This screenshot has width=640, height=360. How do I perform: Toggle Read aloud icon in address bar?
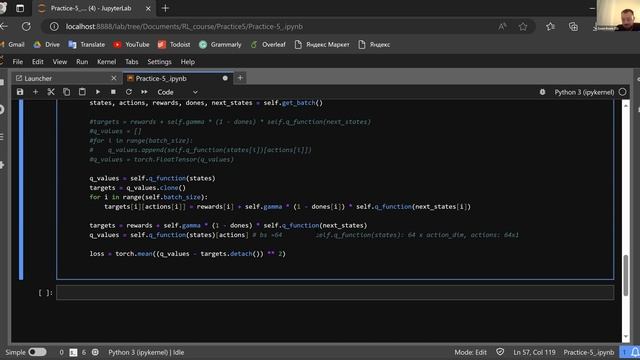(502, 27)
